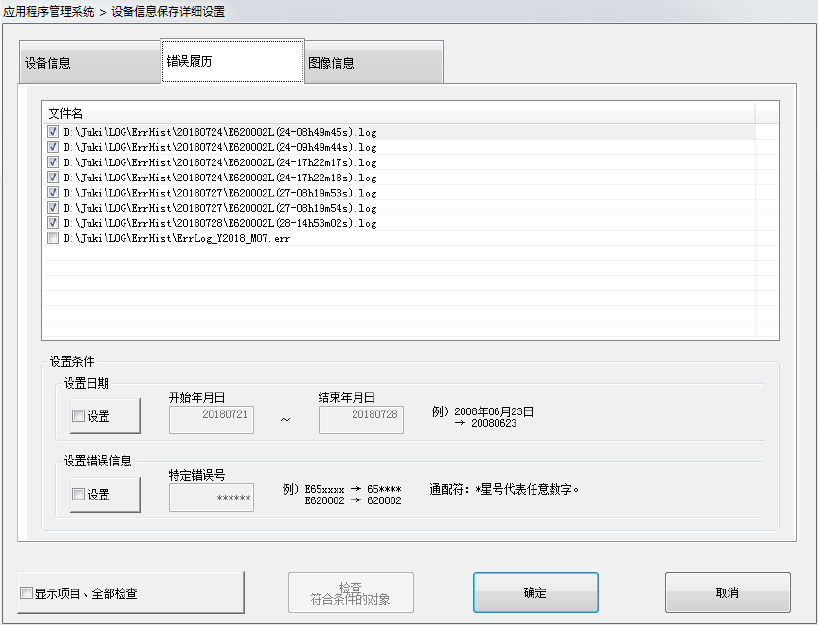The image size is (818, 625).
Task: Click the 开始年月日 date field
Action: (x=211, y=419)
